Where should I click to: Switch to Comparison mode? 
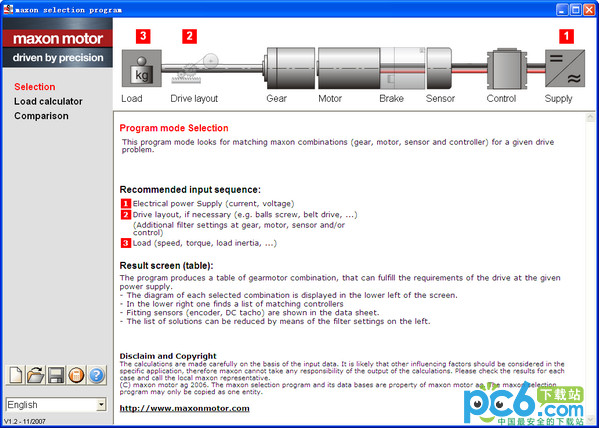[41, 116]
